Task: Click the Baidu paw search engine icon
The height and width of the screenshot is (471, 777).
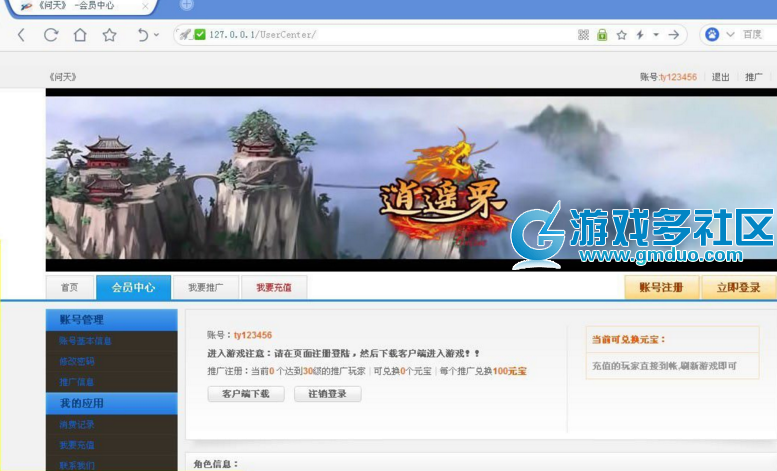Action: pos(712,35)
